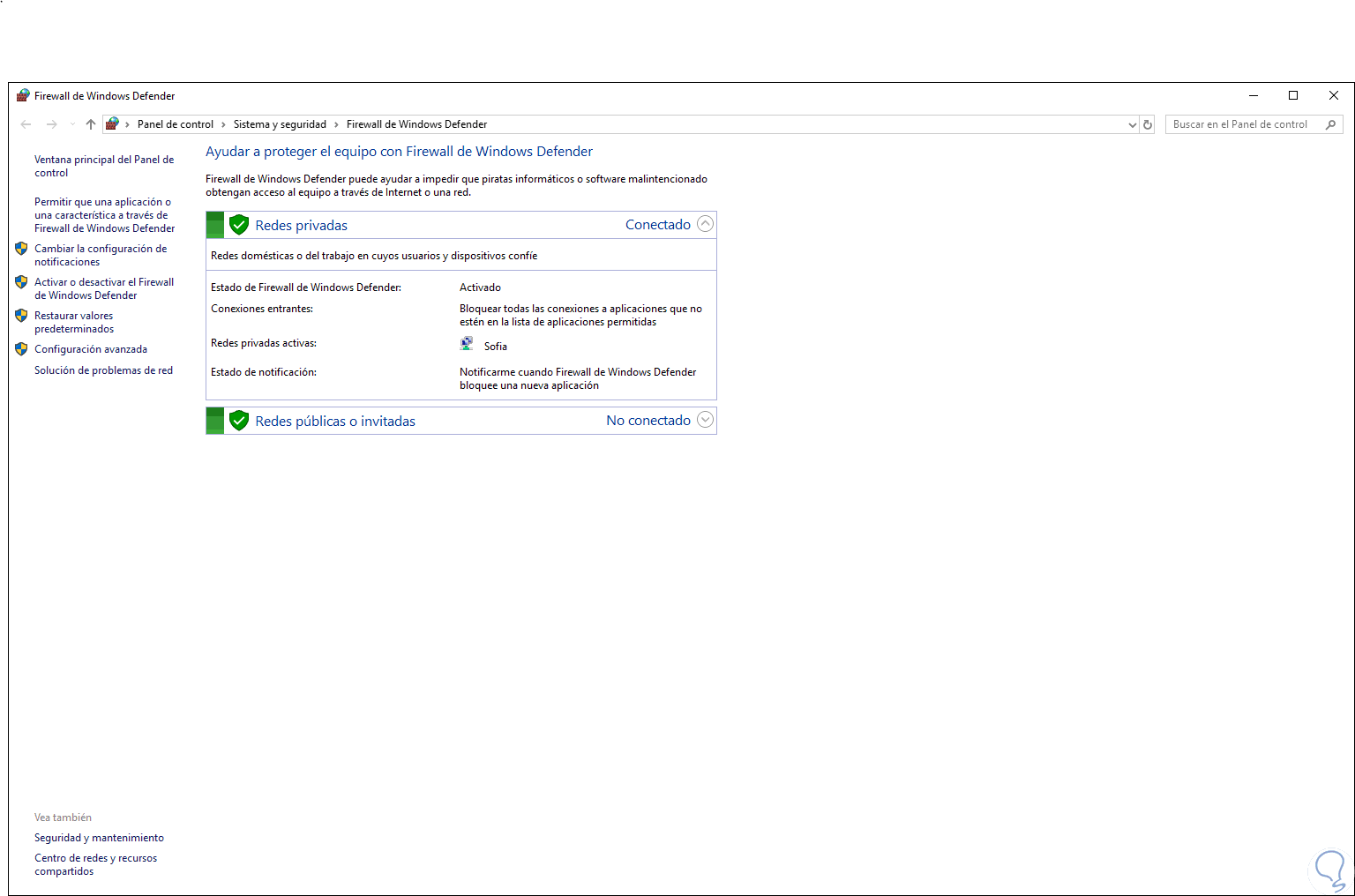Image resolution: width=1355 pixels, height=896 pixels.
Task: Click the up arrow to parent folder
Action: point(91,124)
